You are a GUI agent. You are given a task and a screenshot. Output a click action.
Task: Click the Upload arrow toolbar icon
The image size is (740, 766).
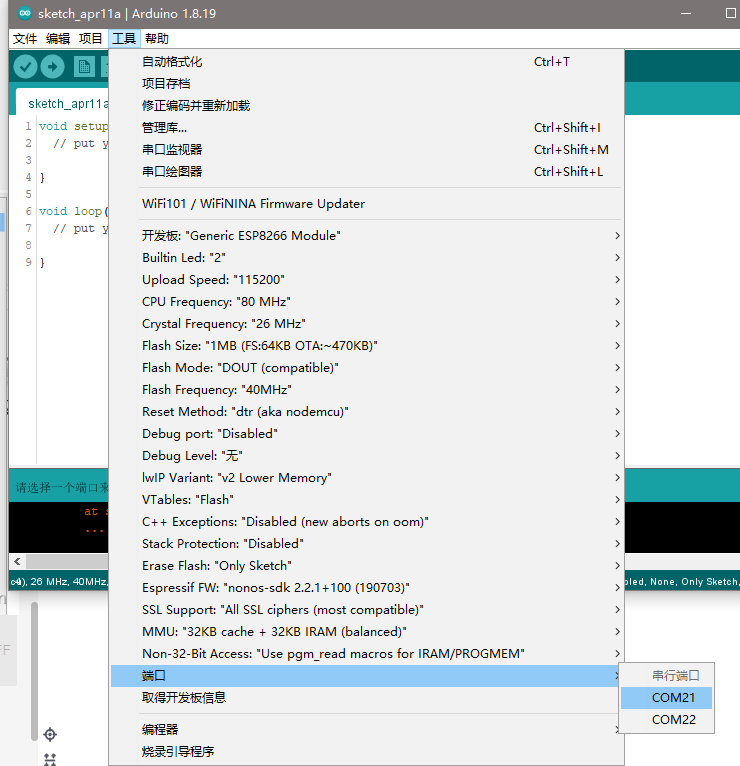click(x=53, y=66)
